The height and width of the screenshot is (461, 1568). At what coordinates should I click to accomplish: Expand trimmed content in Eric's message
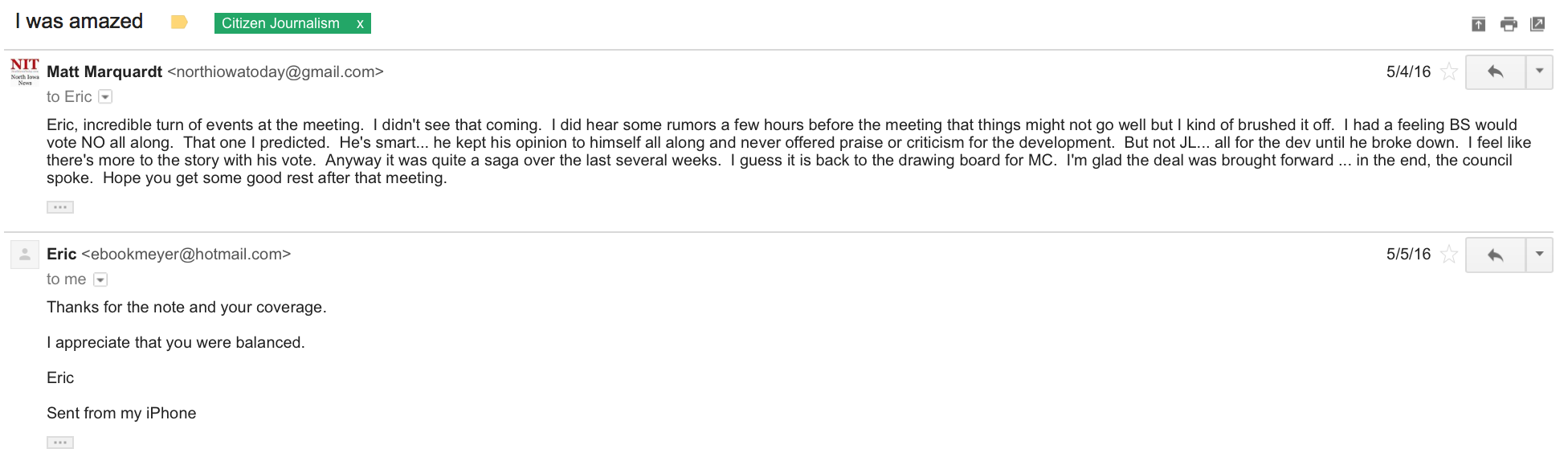point(60,443)
